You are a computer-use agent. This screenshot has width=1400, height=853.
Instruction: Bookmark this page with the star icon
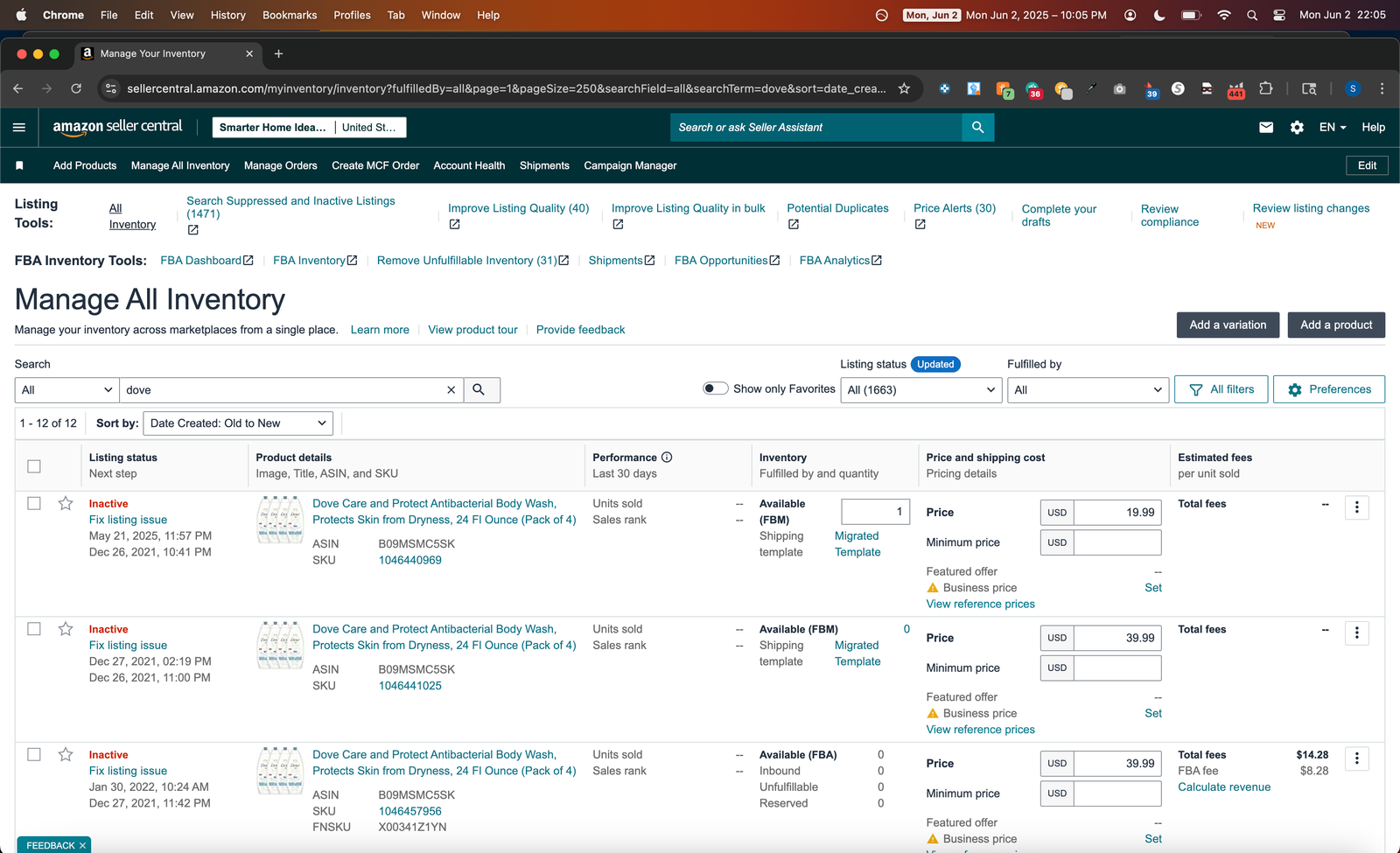[904, 88]
